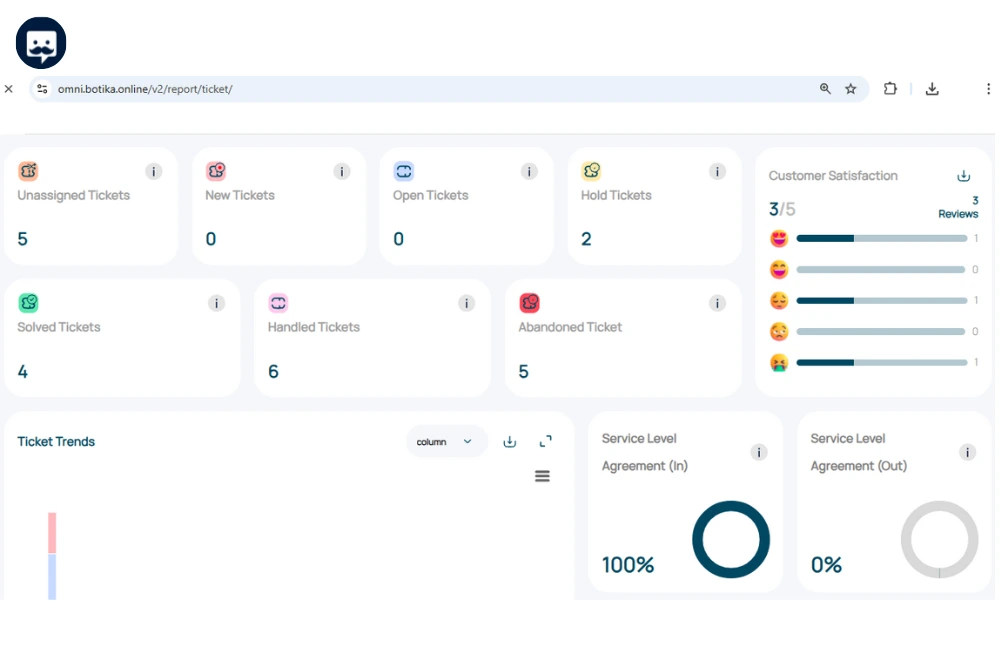The height and width of the screenshot is (666, 1000).
Task: Click the info icon on Hold Tickets
Action: pyautogui.click(x=717, y=172)
